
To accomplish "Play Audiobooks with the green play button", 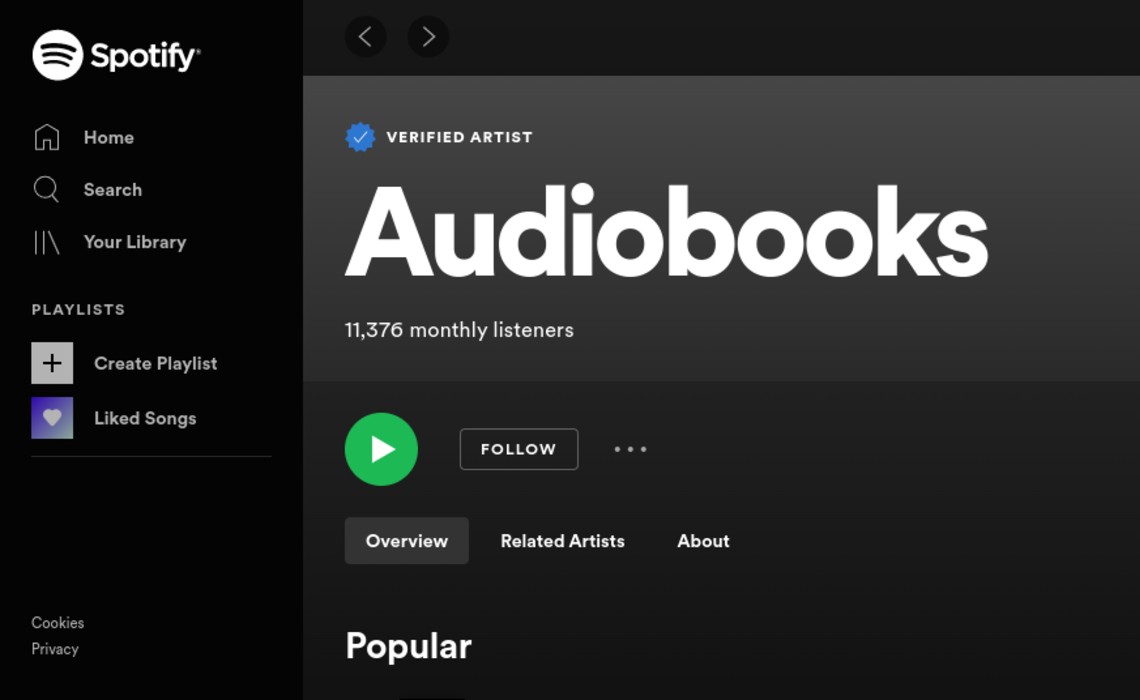I will [381, 449].
